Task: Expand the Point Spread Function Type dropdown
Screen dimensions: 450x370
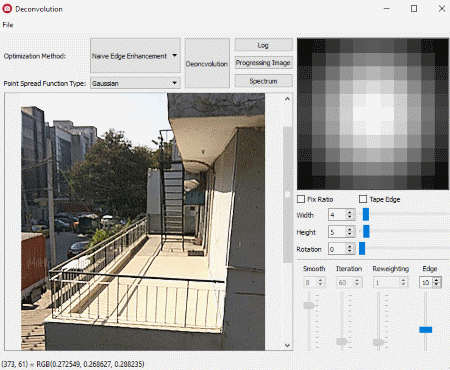Action: point(135,83)
